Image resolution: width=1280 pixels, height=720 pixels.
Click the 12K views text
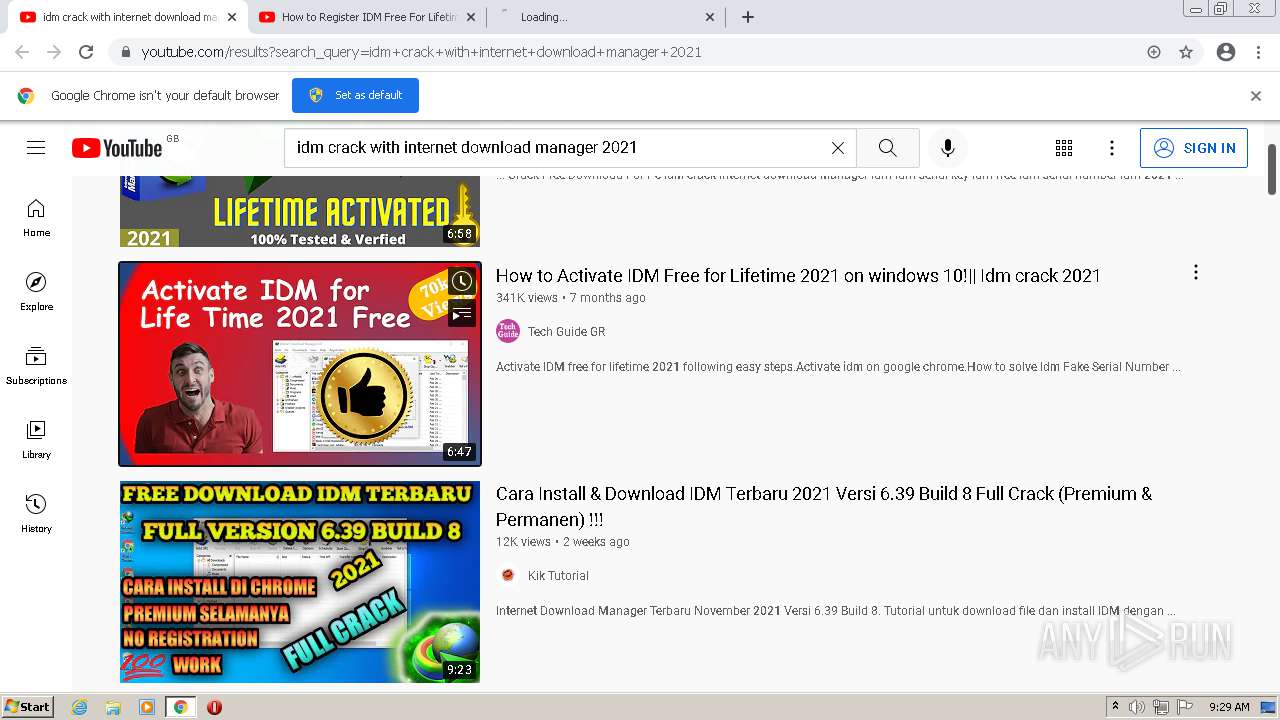click(x=523, y=542)
